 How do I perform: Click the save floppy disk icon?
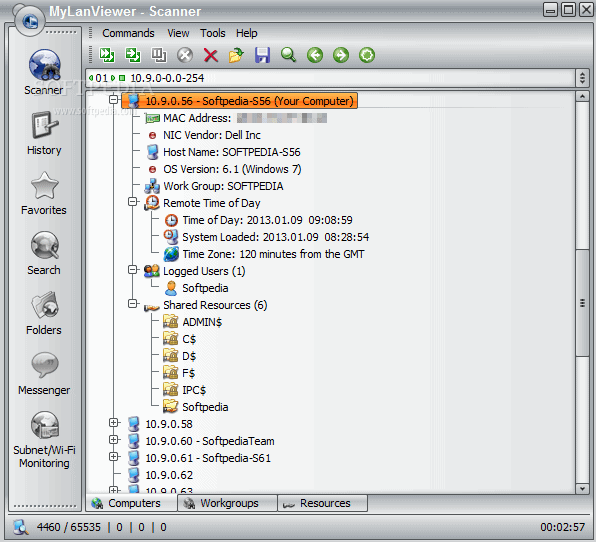(262, 55)
